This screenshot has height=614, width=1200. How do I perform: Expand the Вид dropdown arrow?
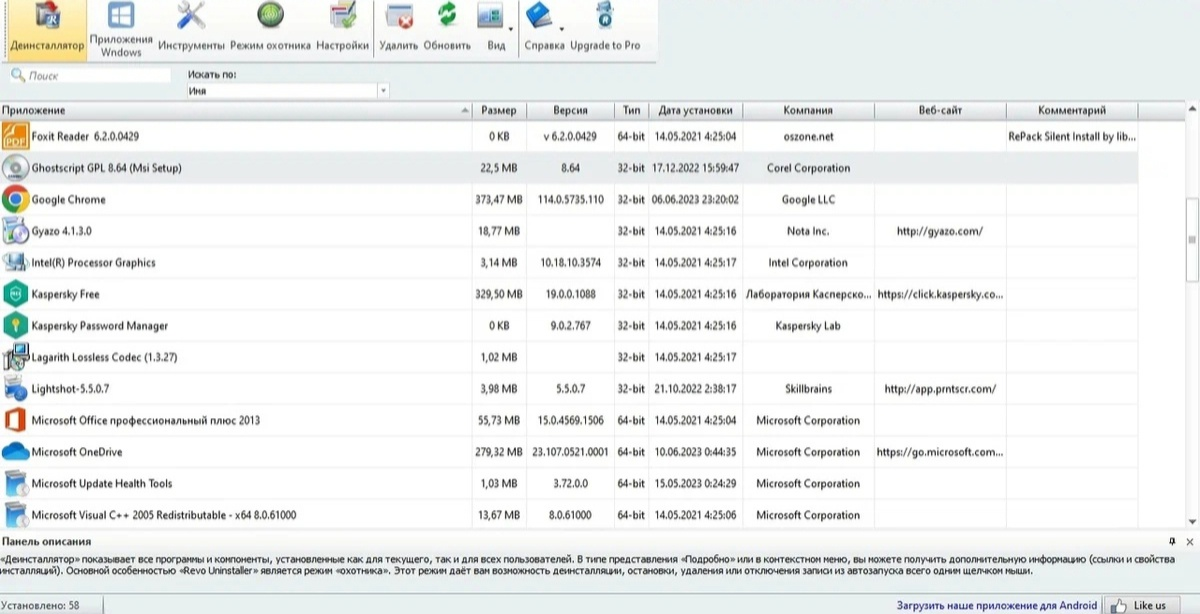click(x=511, y=29)
